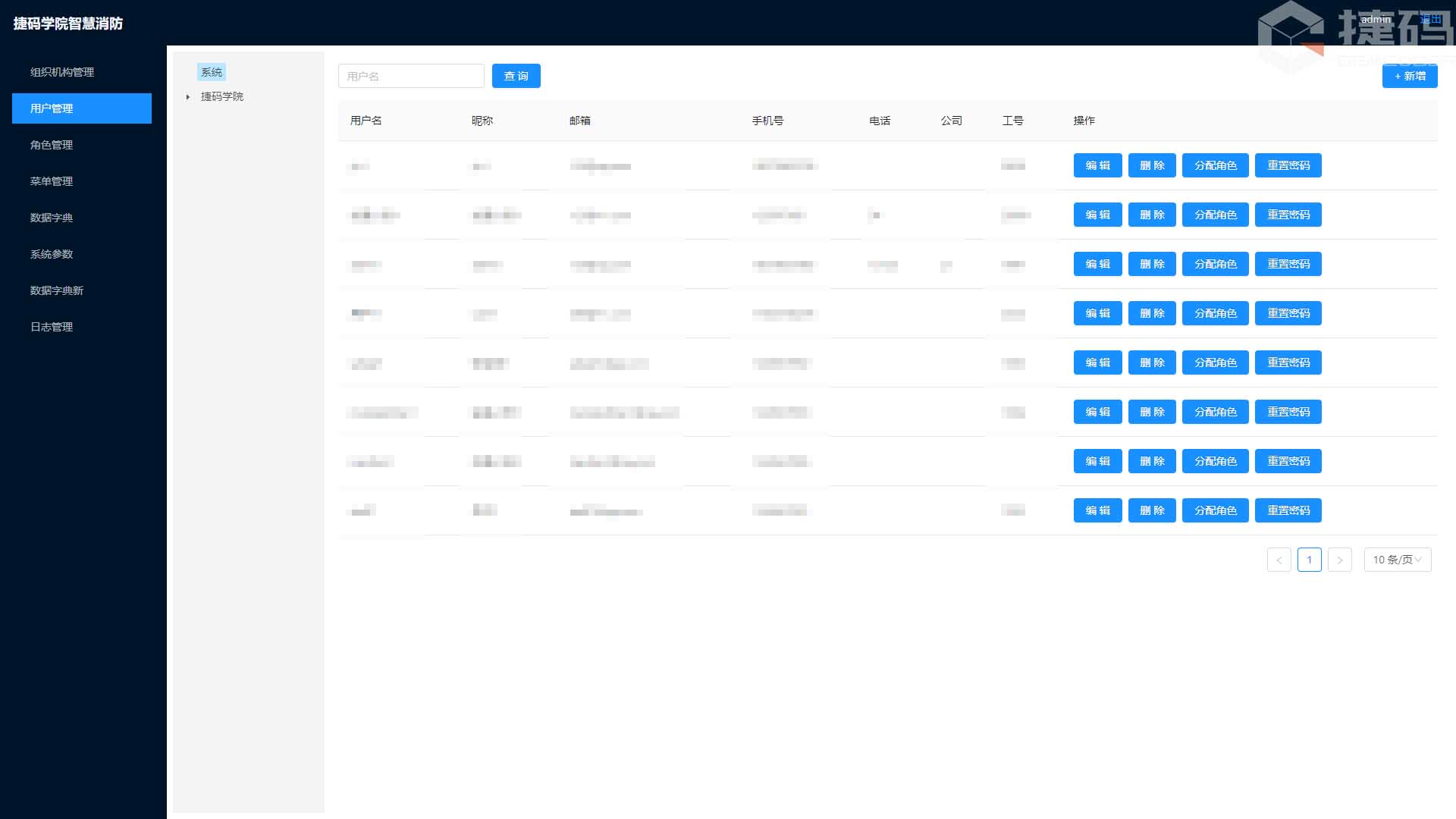This screenshot has width=1456, height=819.
Task: Click 重置密码 in the last user row
Action: click(1288, 510)
